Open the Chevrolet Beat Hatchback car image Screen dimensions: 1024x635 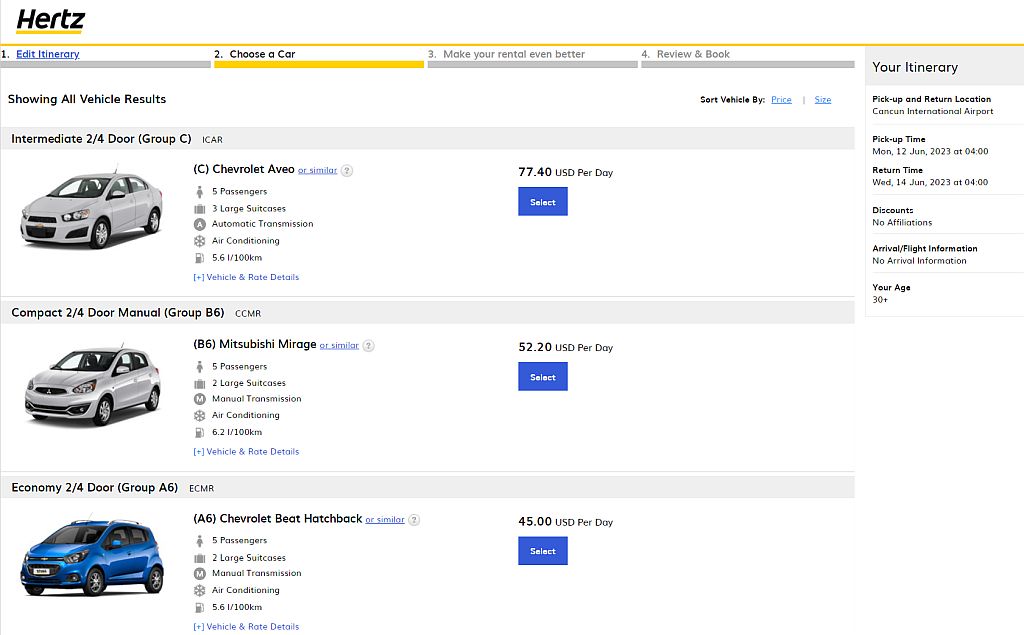point(92,556)
